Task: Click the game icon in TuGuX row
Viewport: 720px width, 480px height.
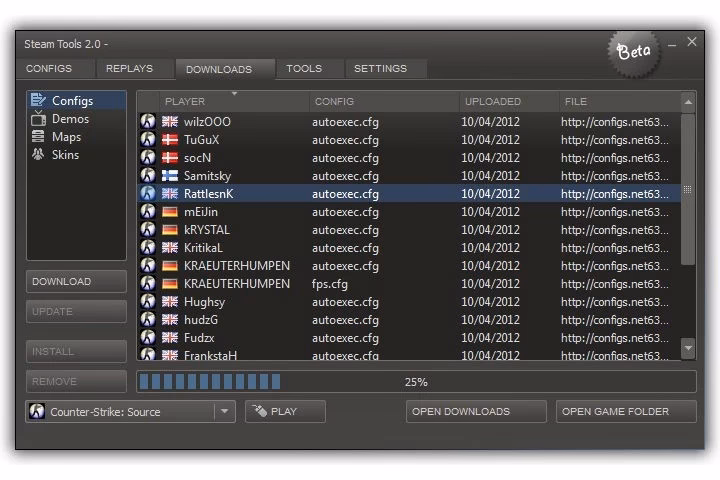Action: [x=148, y=139]
